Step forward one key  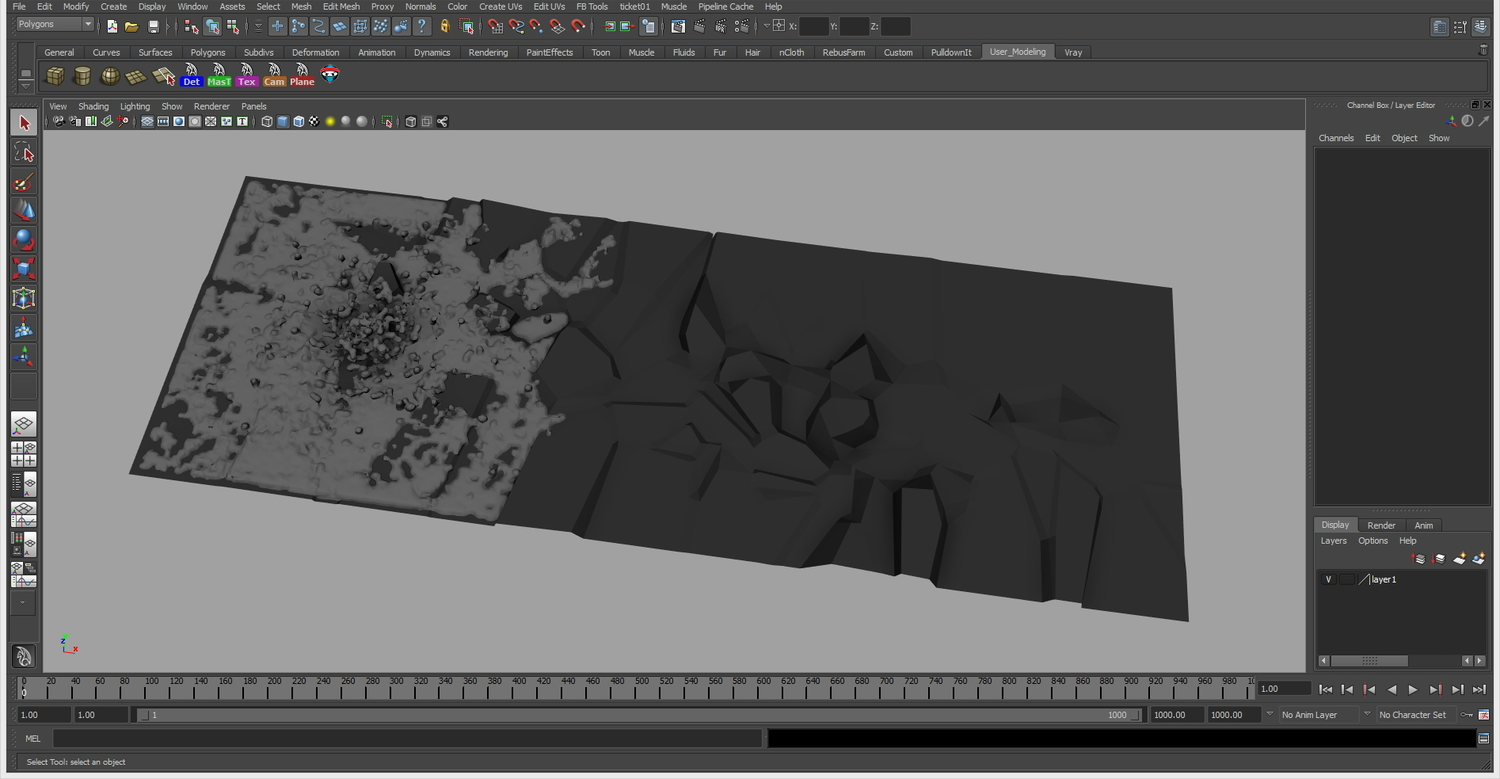tap(1435, 689)
